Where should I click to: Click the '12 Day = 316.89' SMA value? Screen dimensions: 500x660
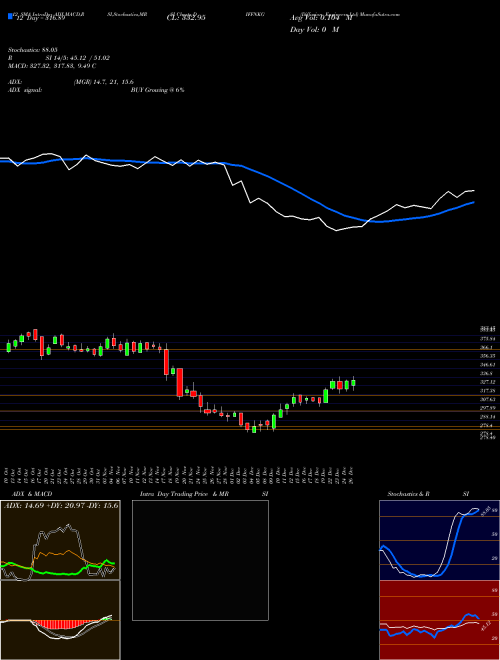40,18
